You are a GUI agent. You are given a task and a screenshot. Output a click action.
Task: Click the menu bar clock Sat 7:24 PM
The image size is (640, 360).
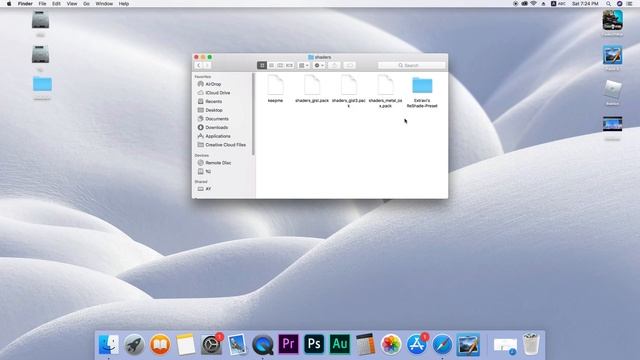[585, 4]
